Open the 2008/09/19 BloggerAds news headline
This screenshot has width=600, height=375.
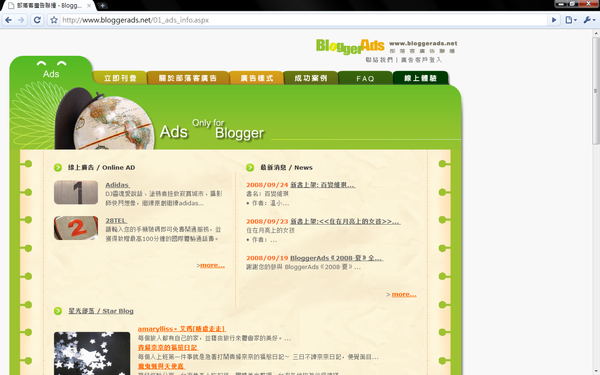[336, 258]
